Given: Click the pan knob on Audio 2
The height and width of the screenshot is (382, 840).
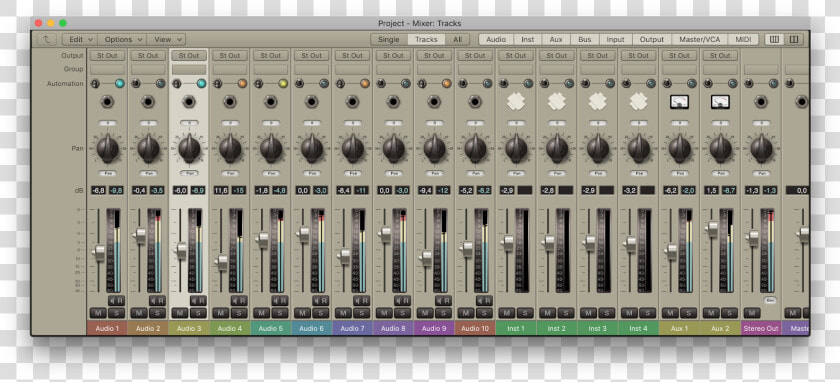Looking at the screenshot, I should tap(148, 148).
